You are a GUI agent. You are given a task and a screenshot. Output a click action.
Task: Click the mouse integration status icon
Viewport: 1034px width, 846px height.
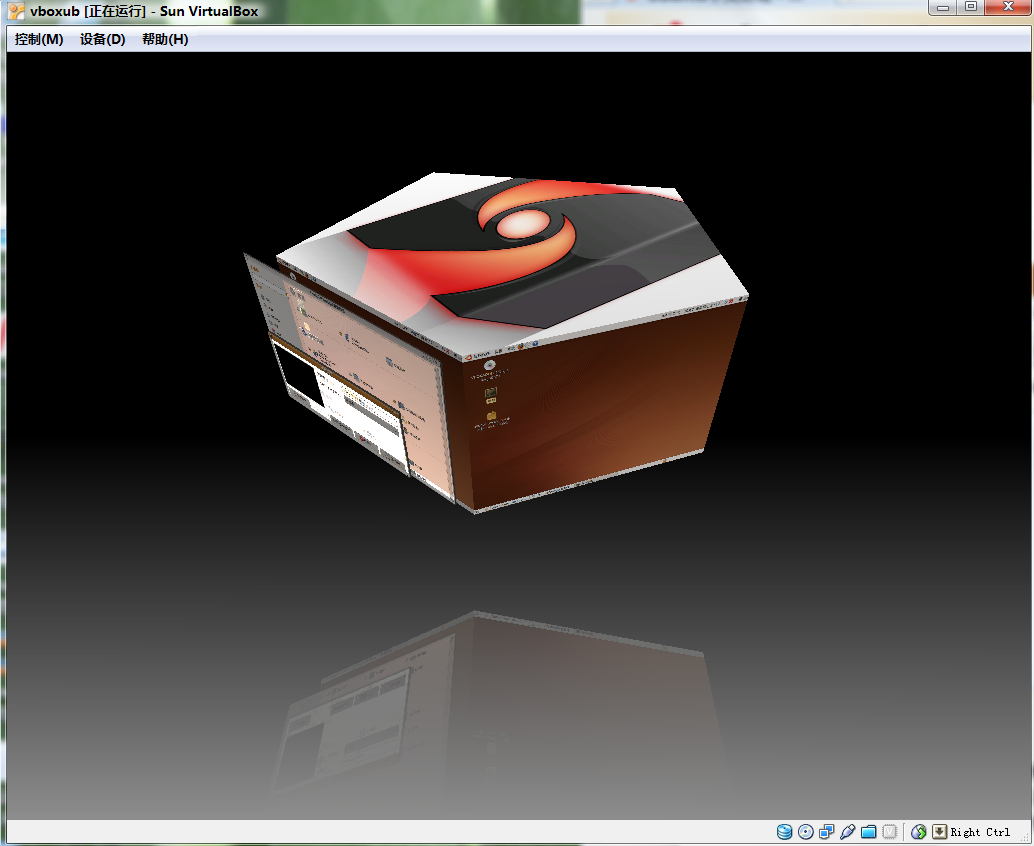[x=919, y=832]
